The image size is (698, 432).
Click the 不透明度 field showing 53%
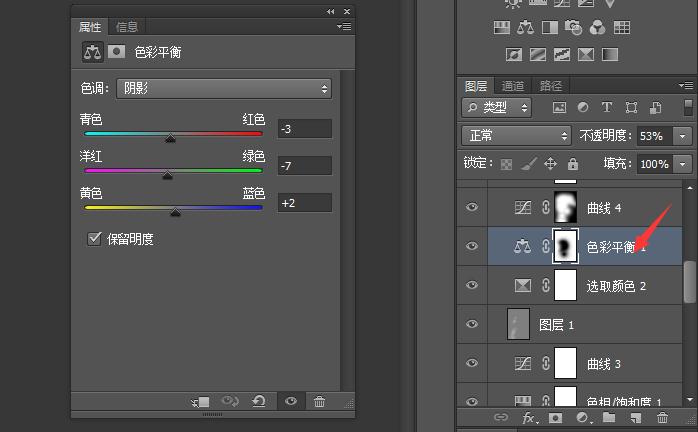click(655, 136)
